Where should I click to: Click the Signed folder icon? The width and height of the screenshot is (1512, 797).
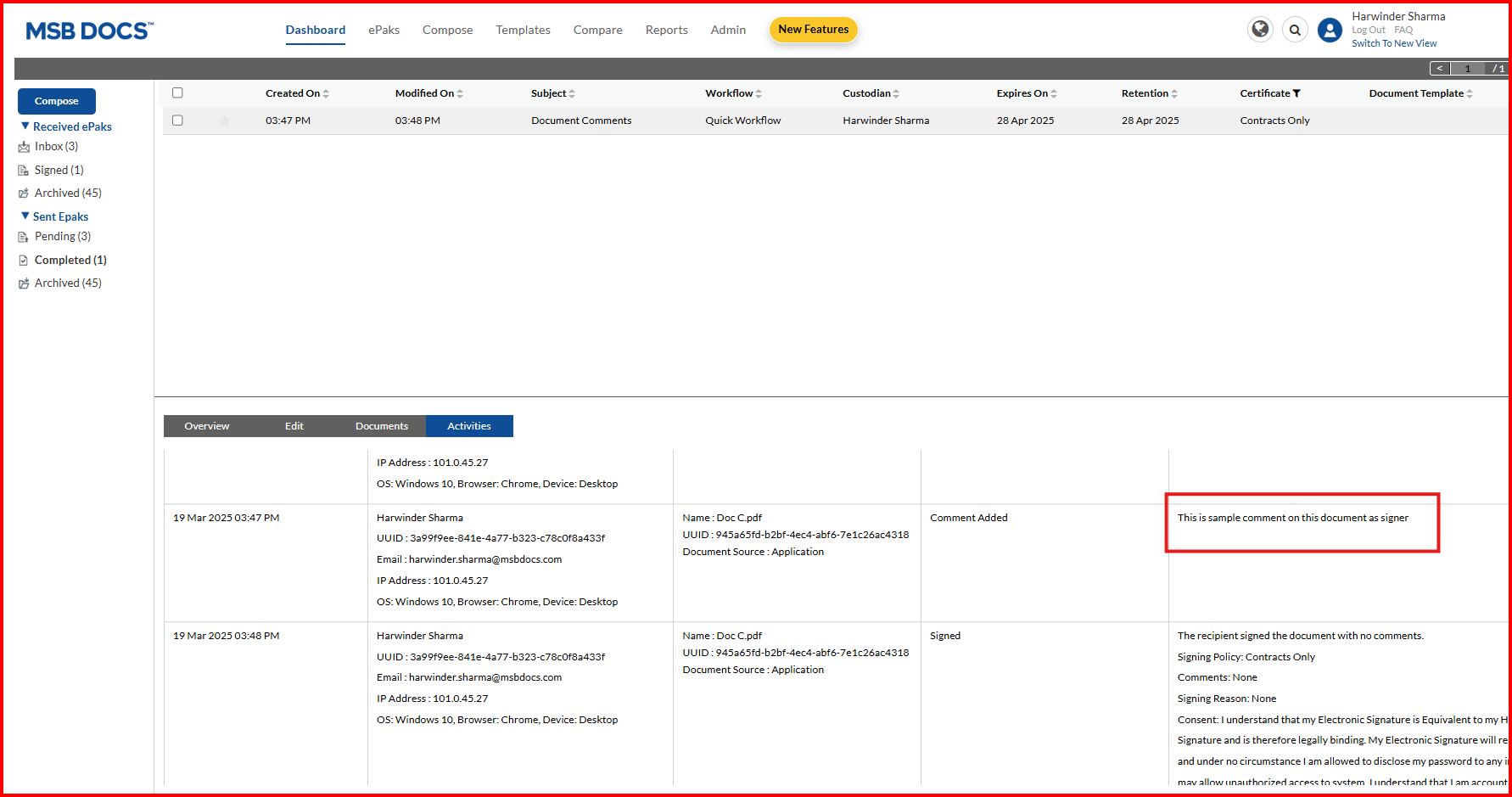24,171
